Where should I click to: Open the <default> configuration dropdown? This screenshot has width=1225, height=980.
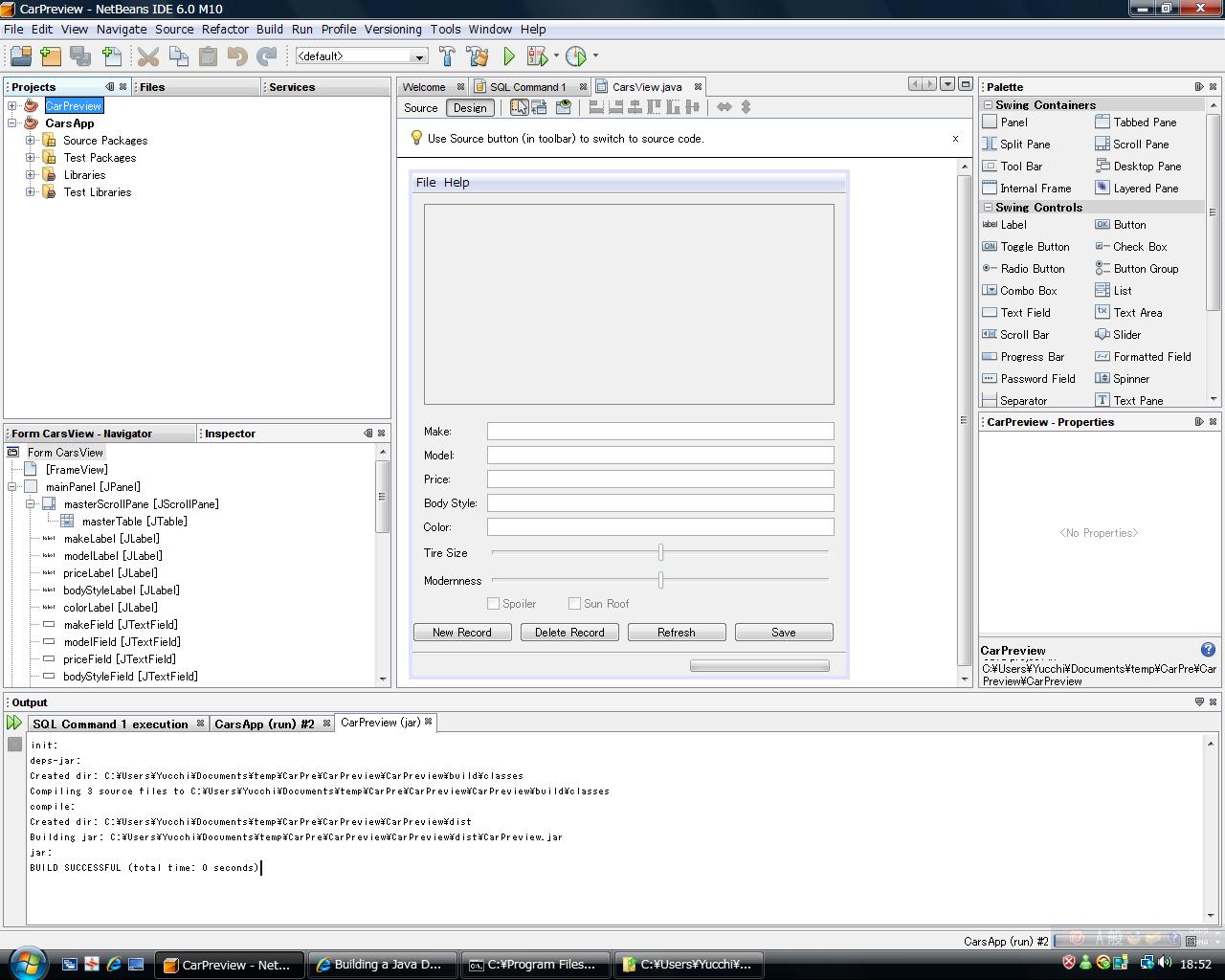362,56
